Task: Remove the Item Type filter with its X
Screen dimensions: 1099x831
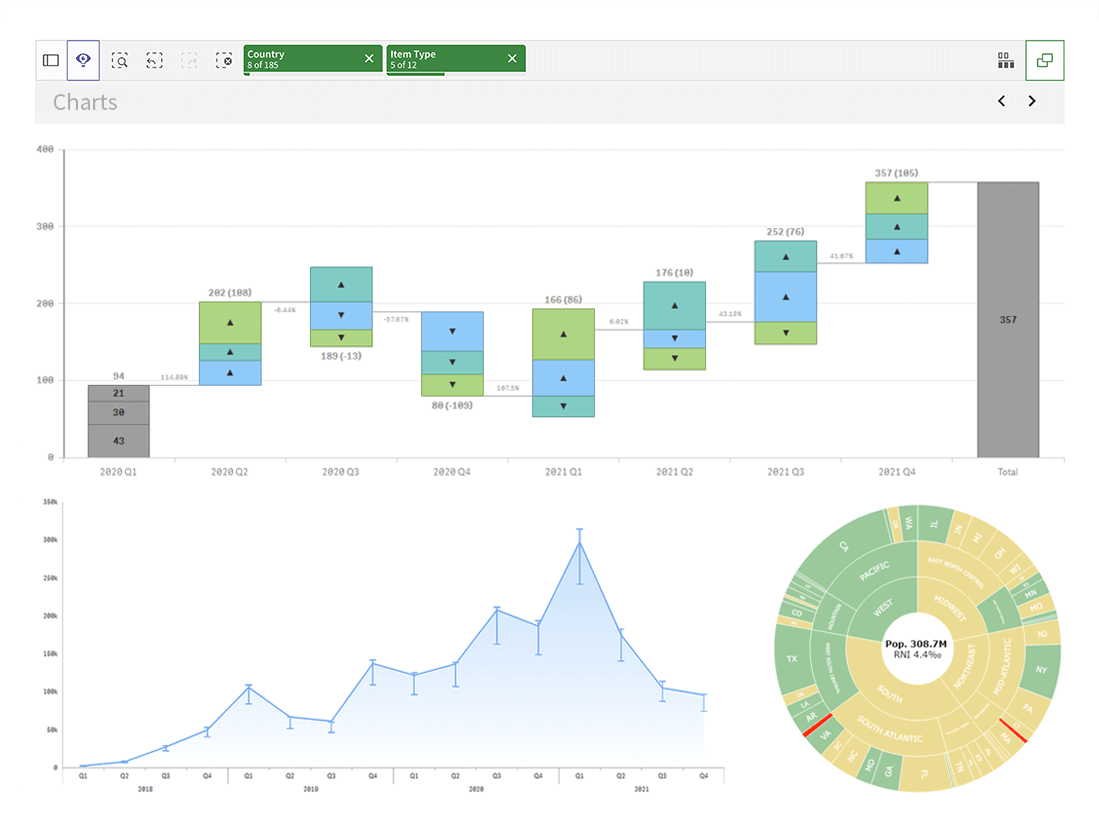Action: point(512,58)
